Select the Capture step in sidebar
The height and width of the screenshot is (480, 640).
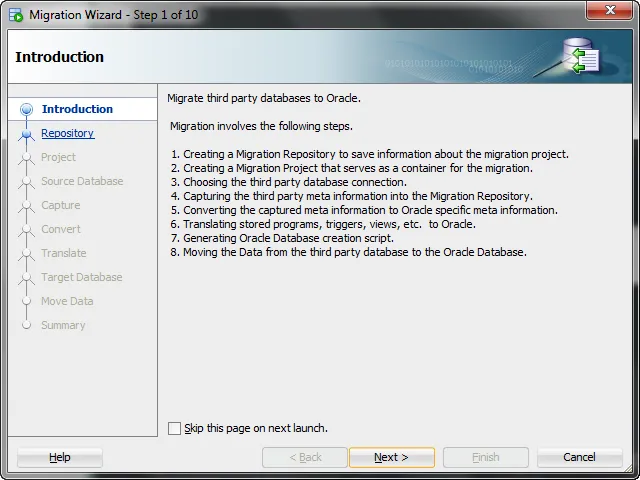pos(61,205)
